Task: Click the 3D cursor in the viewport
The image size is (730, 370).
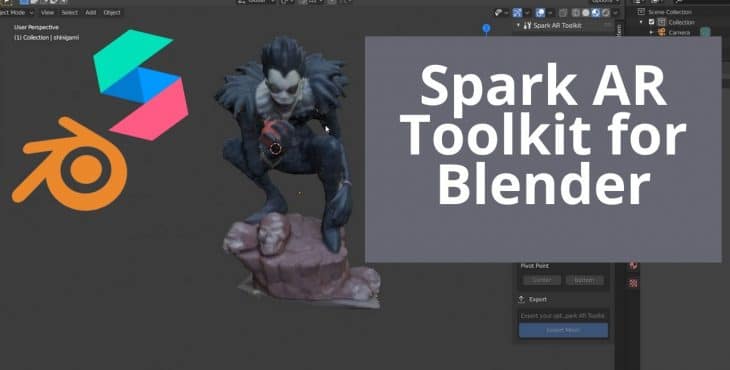Action: (276, 148)
